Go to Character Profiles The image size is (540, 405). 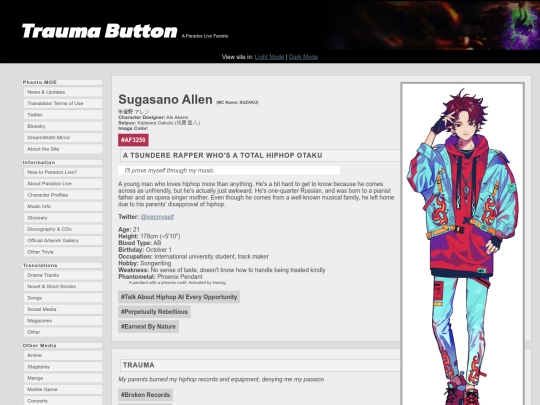point(63,195)
